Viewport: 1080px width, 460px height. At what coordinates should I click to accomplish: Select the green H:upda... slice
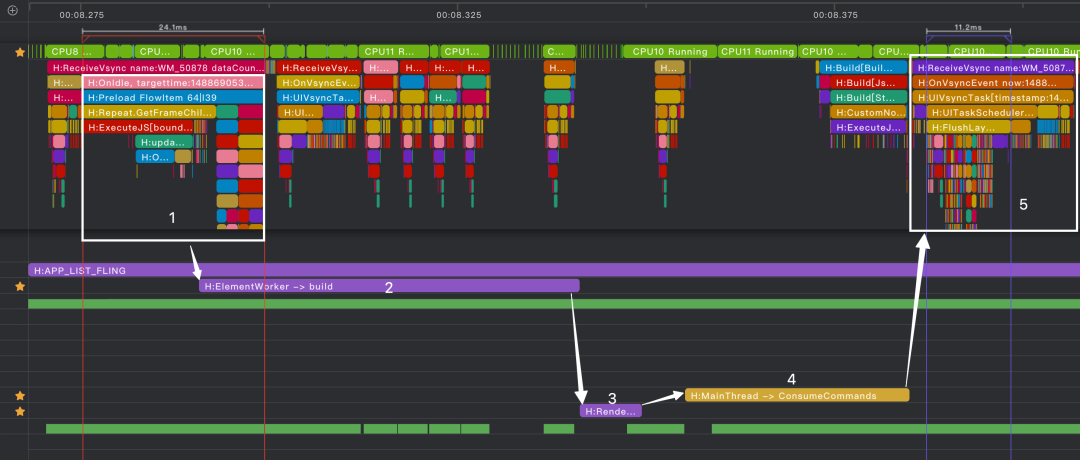click(x=163, y=142)
